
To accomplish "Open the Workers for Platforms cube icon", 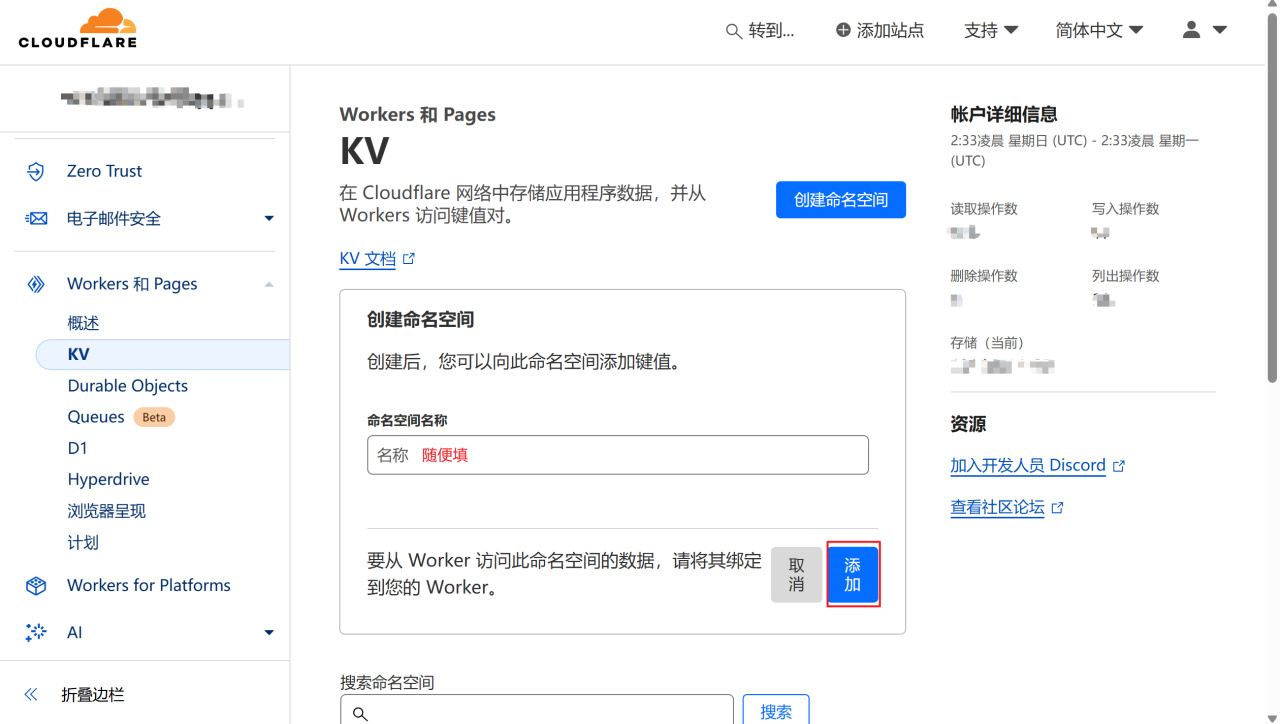I will pyautogui.click(x=36, y=586).
